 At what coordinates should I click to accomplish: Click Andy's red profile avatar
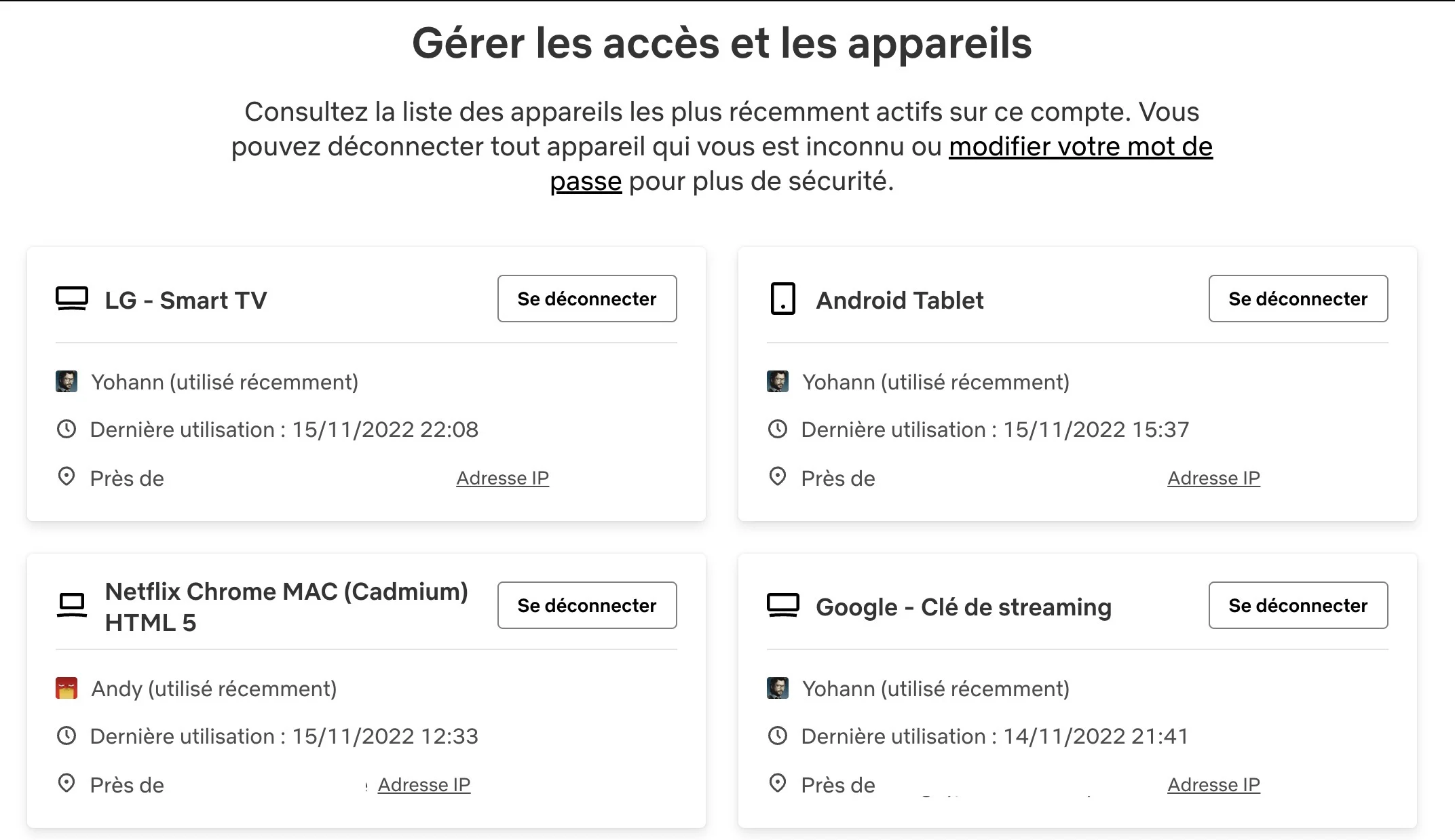(67, 688)
